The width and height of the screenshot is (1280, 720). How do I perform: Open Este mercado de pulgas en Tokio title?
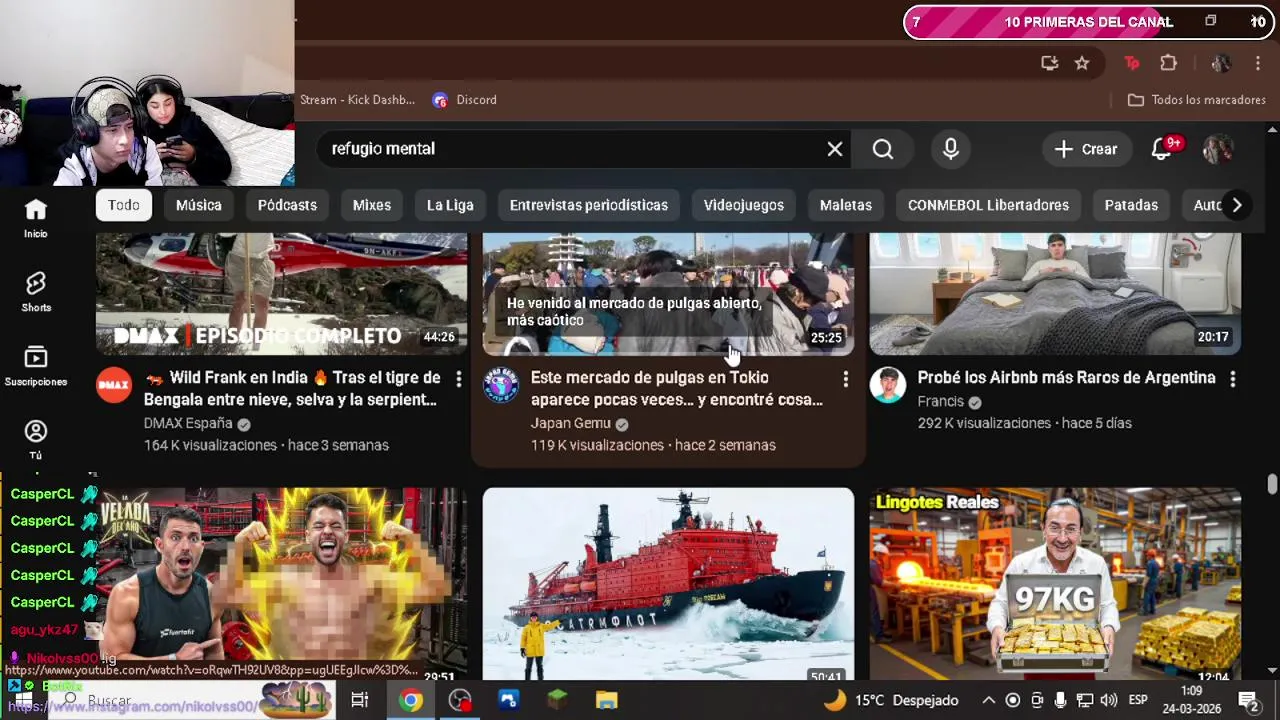click(x=677, y=389)
